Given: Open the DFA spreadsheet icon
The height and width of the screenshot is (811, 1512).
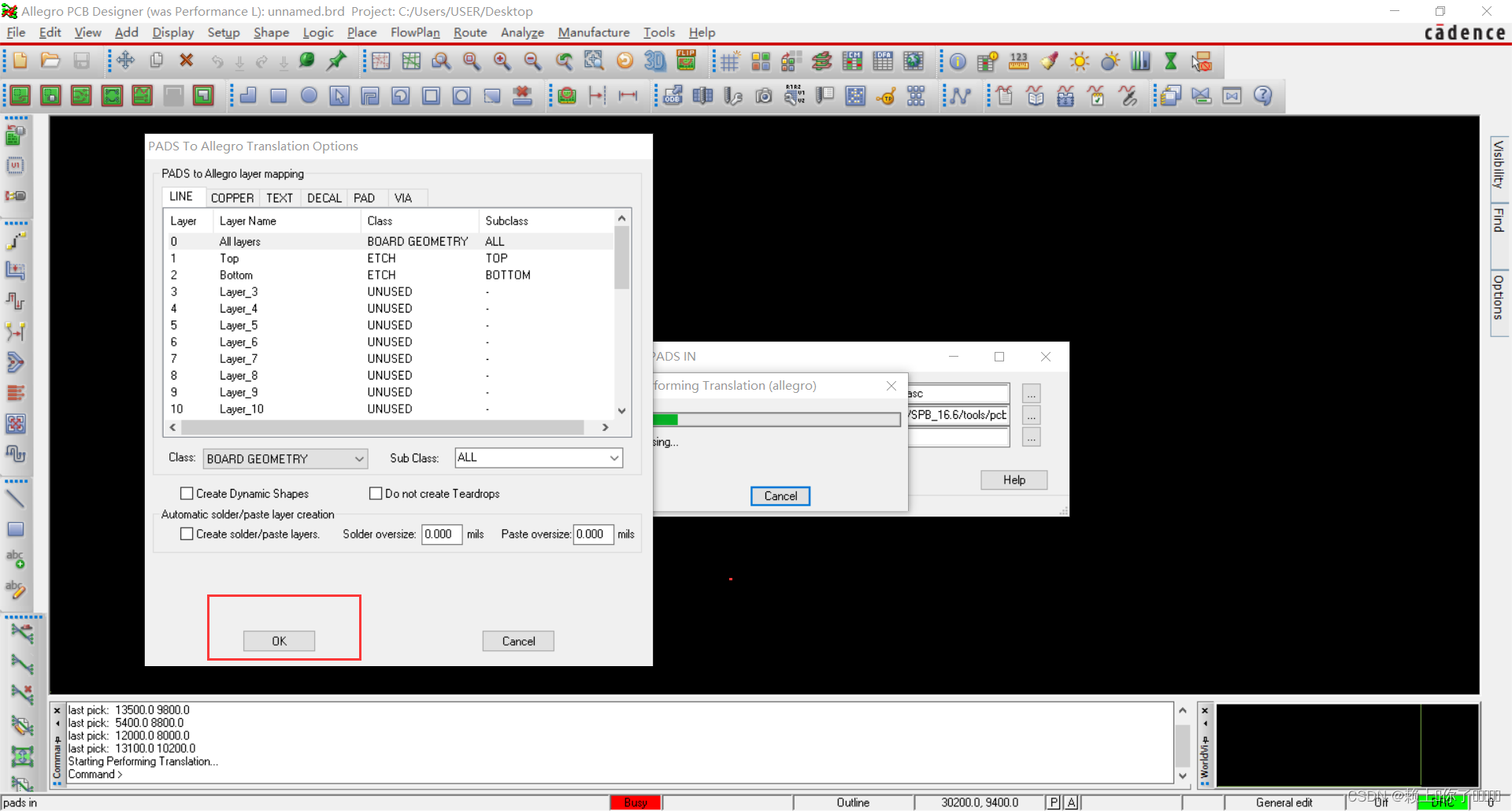Looking at the screenshot, I should [883, 61].
